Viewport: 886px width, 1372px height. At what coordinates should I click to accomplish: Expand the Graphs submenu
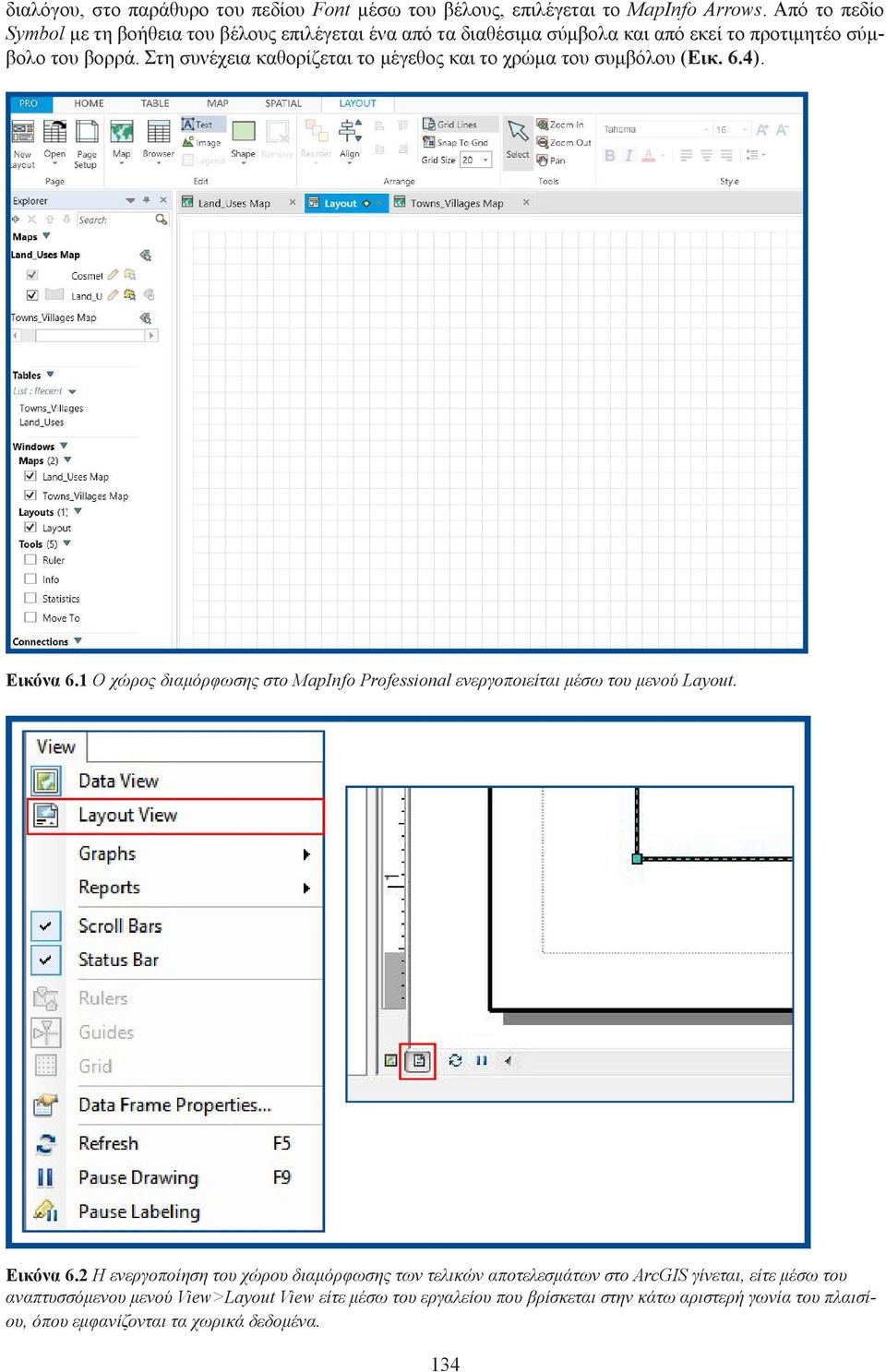[306, 854]
